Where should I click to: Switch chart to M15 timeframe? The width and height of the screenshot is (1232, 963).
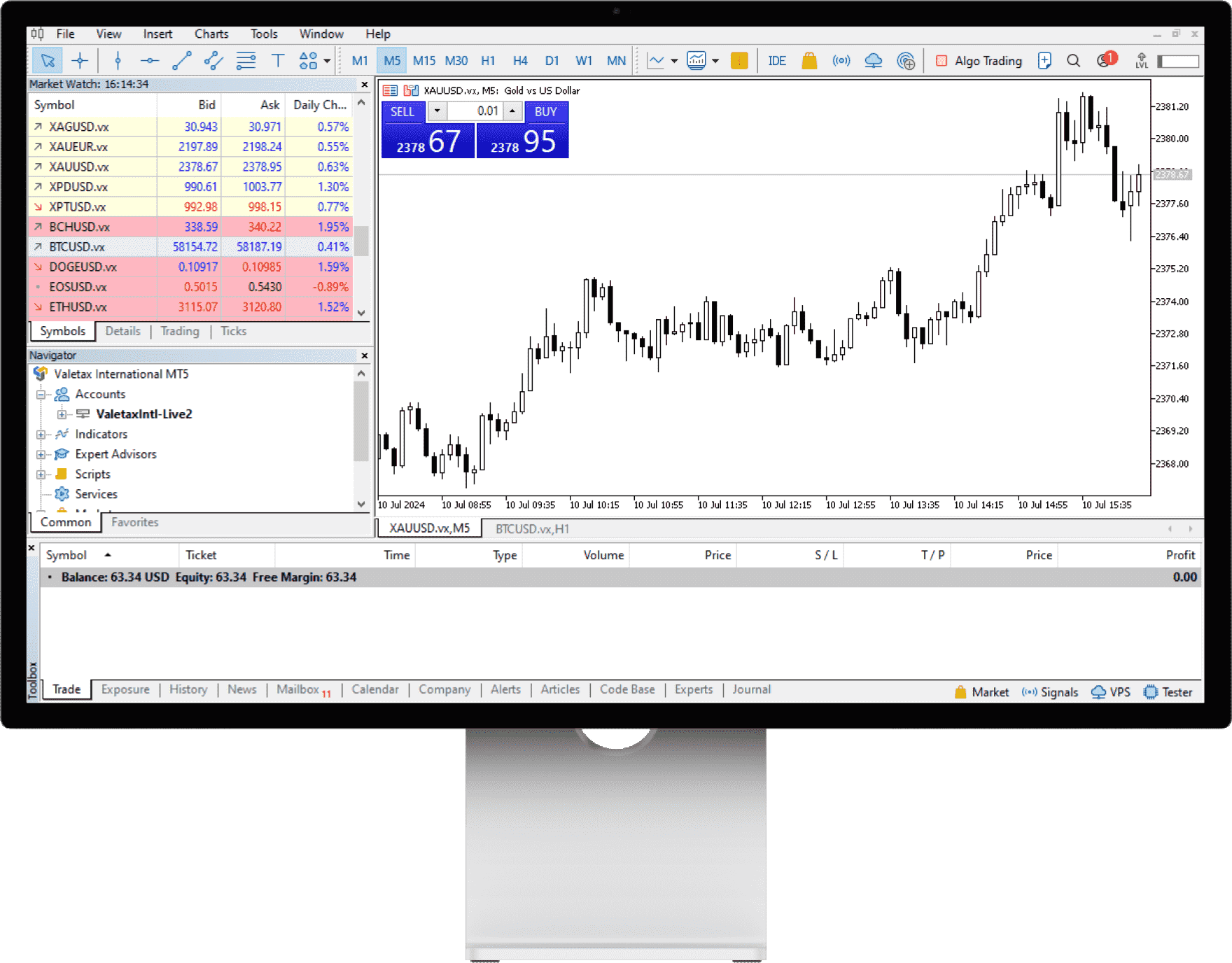(423, 61)
